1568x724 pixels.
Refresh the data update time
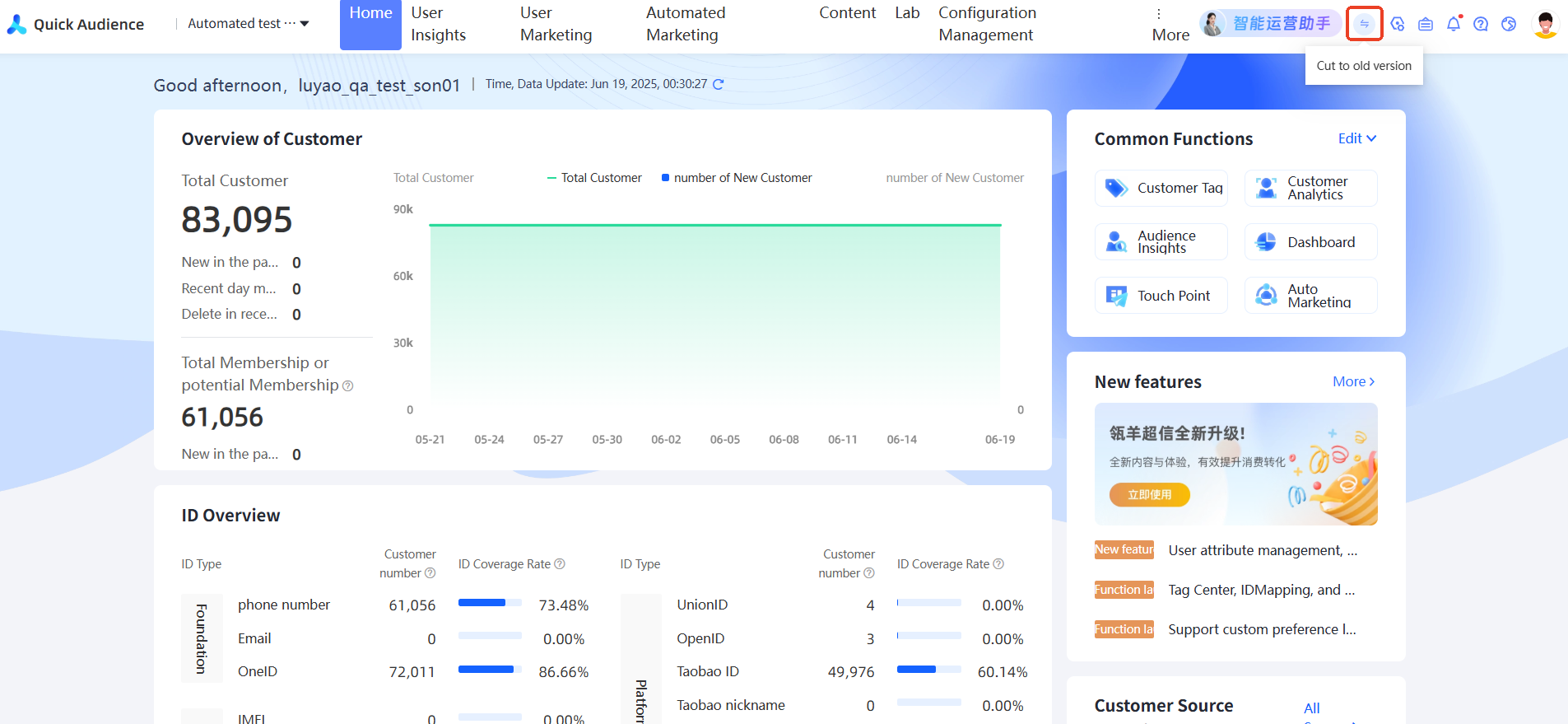(718, 84)
